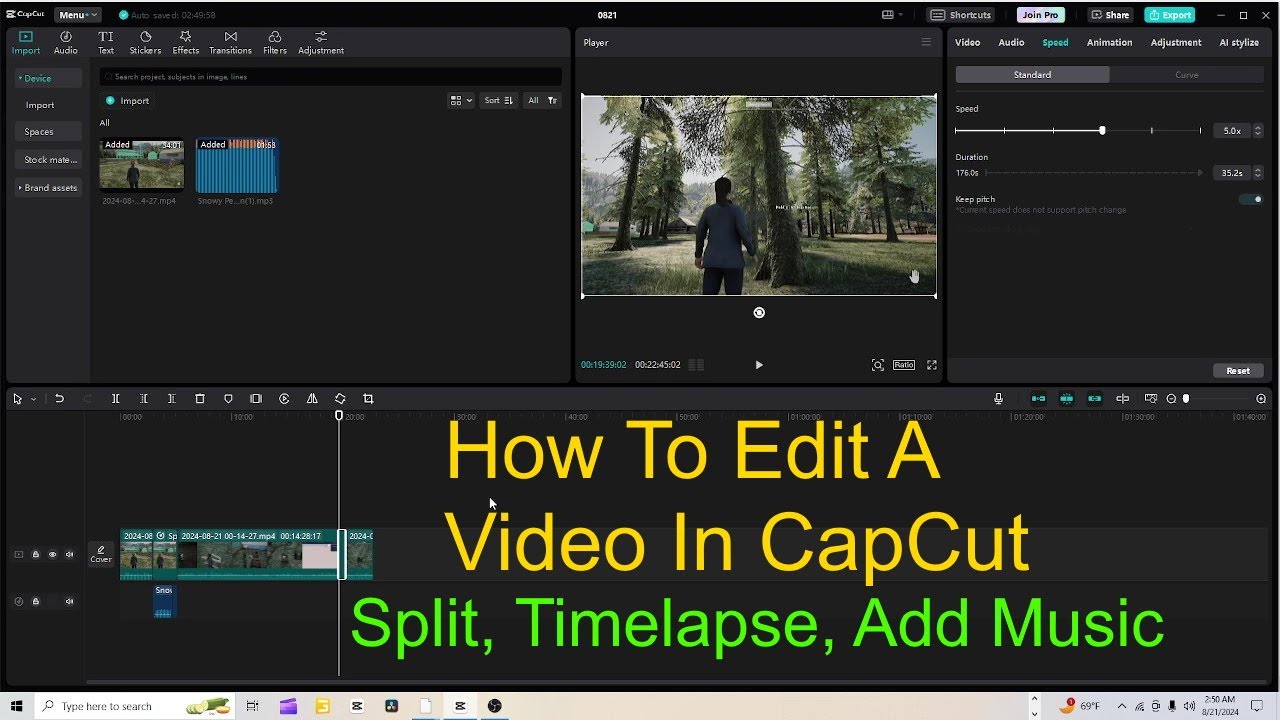
Task: Click the record voiceover microphone icon
Action: pyautogui.click(x=998, y=399)
